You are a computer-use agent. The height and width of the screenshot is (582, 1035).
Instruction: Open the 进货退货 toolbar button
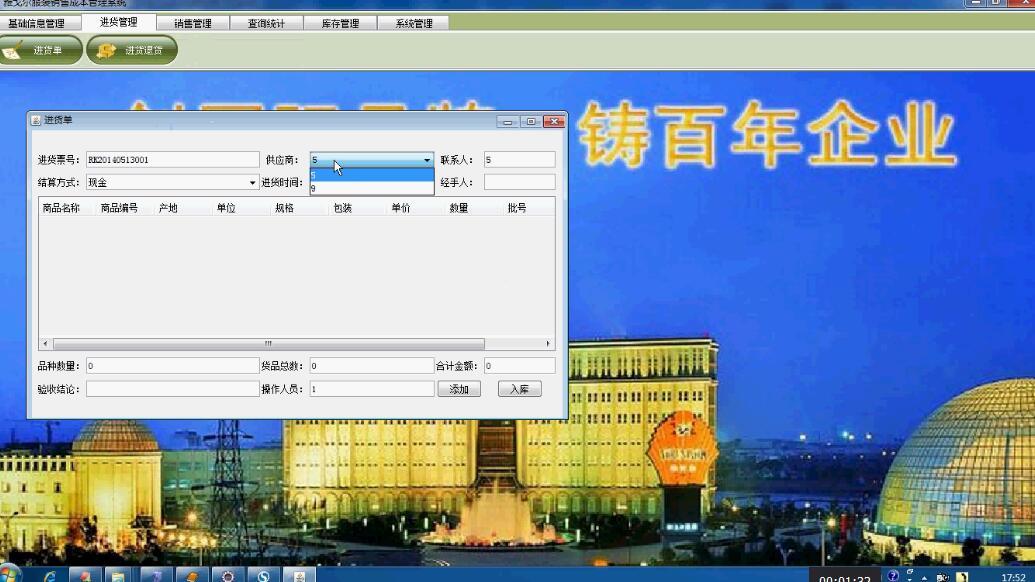pos(132,50)
